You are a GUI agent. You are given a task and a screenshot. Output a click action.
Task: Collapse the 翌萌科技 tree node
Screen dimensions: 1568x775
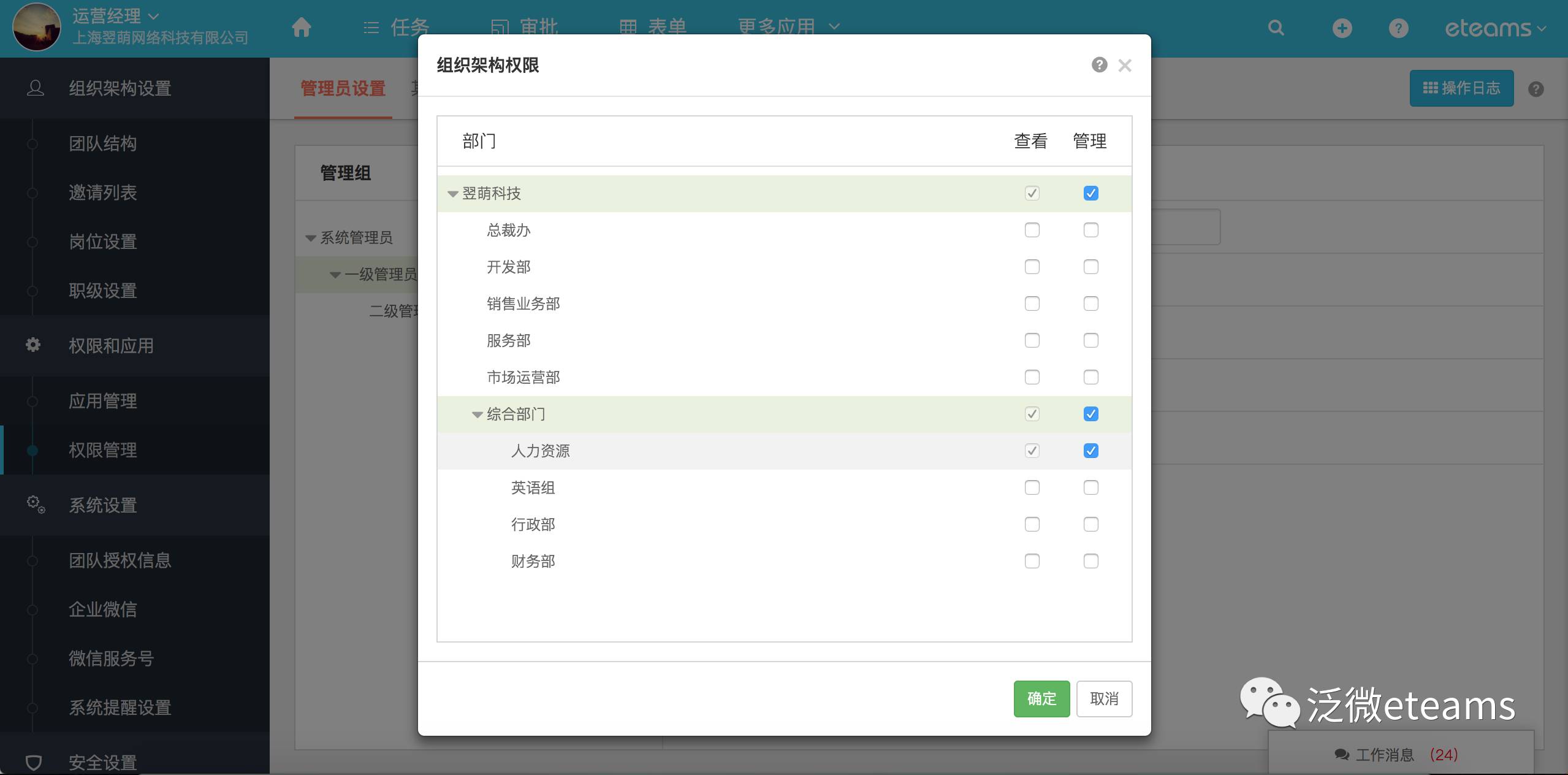tap(452, 194)
